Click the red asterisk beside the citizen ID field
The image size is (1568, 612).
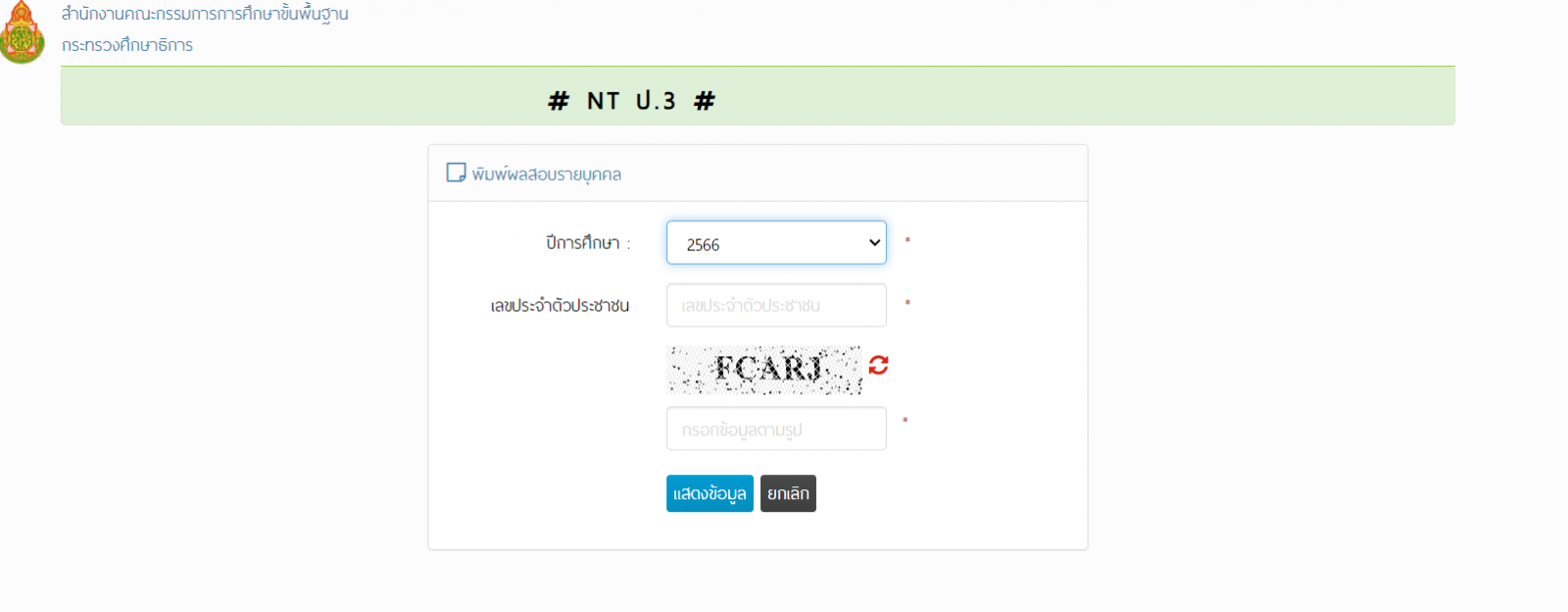coord(907,304)
